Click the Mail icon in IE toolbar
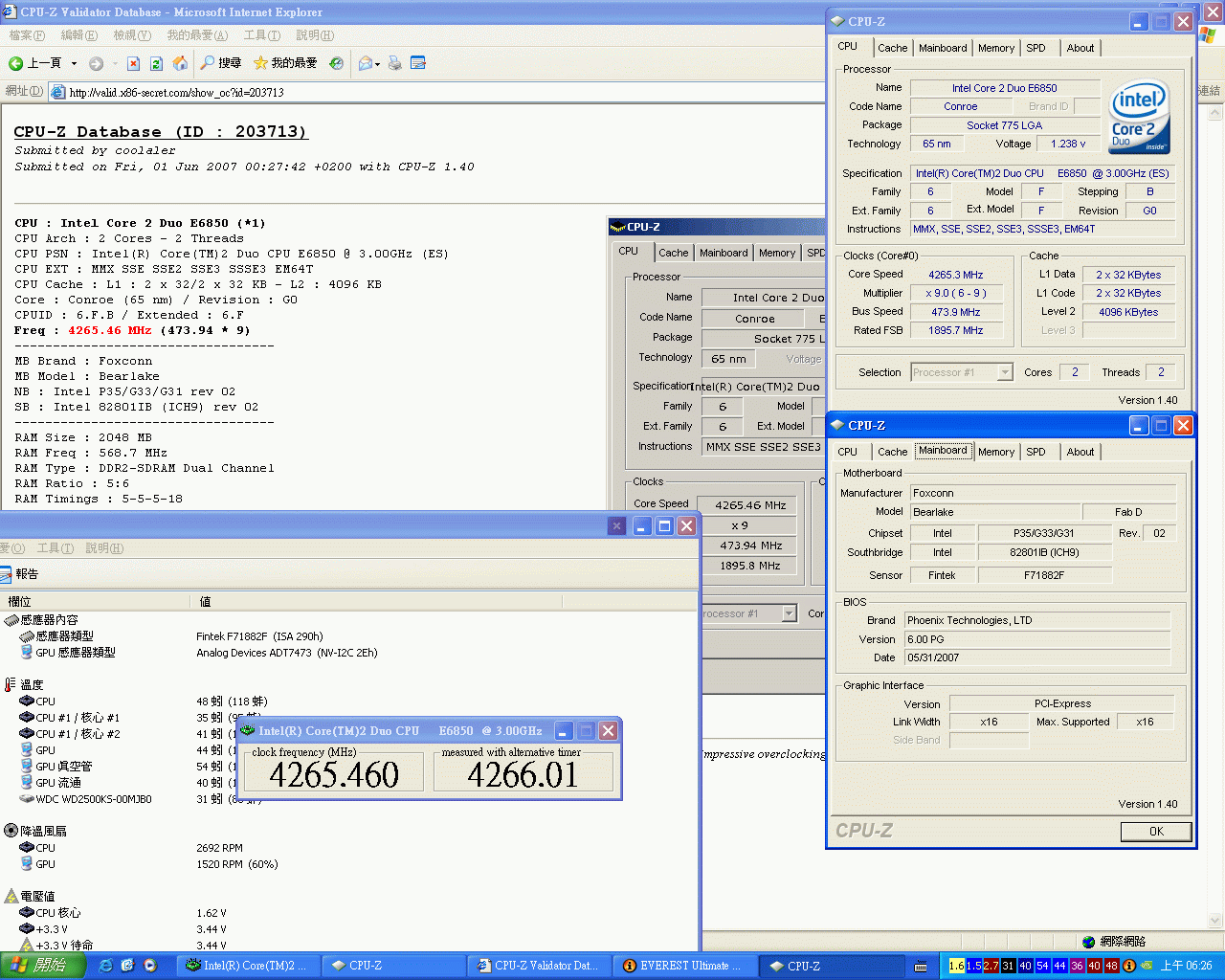Screen dimensions: 1225x980 click(366, 63)
